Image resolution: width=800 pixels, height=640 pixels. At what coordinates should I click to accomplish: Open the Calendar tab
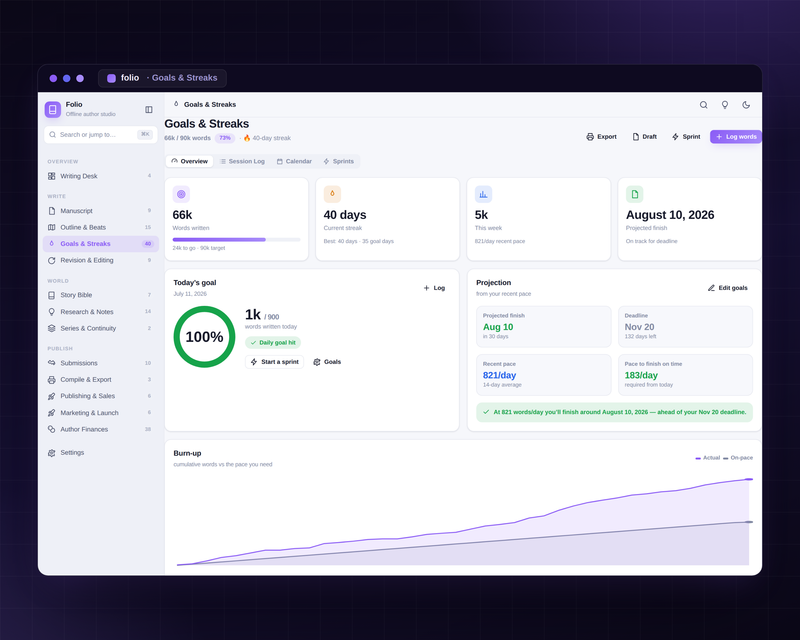click(x=294, y=161)
